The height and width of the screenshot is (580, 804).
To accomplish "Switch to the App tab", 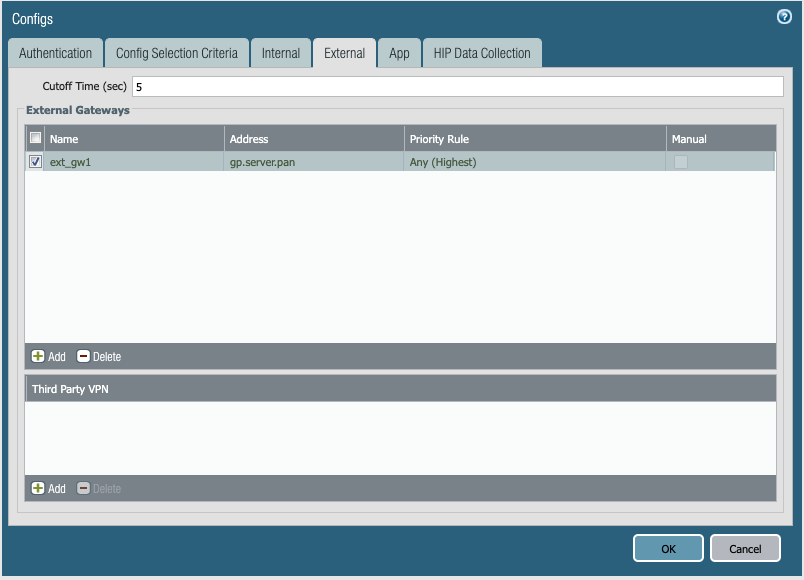I will click(x=399, y=53).
